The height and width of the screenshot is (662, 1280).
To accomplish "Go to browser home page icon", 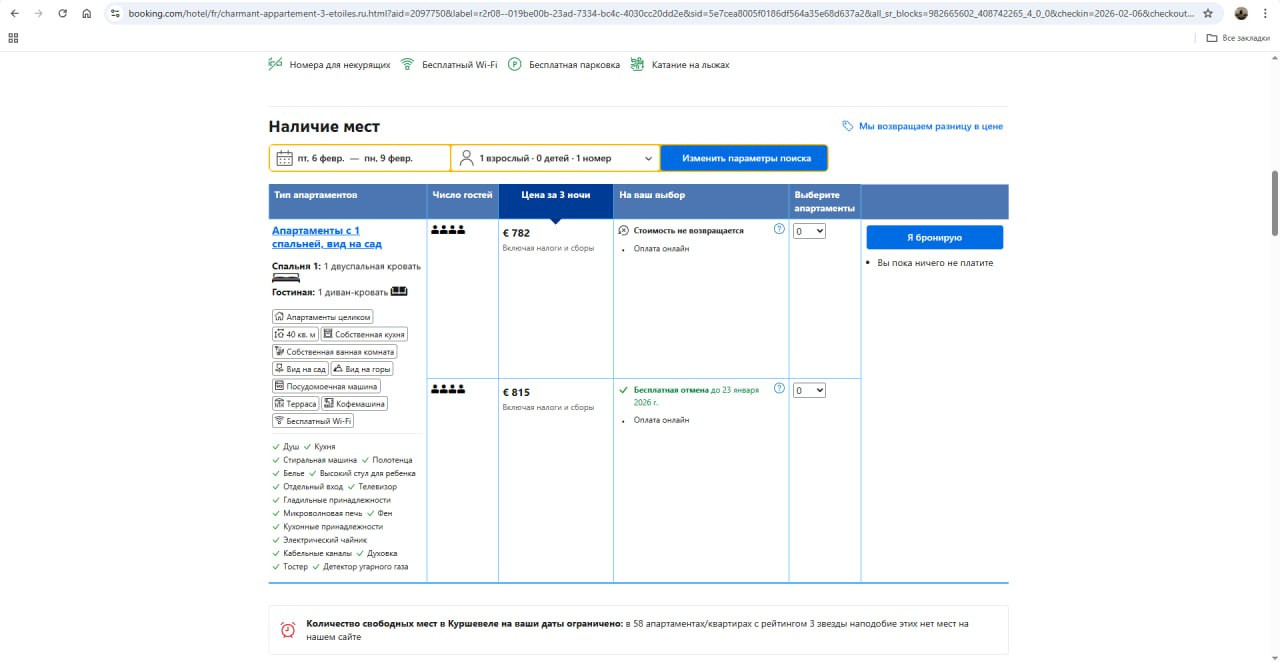I will [87, 14].
